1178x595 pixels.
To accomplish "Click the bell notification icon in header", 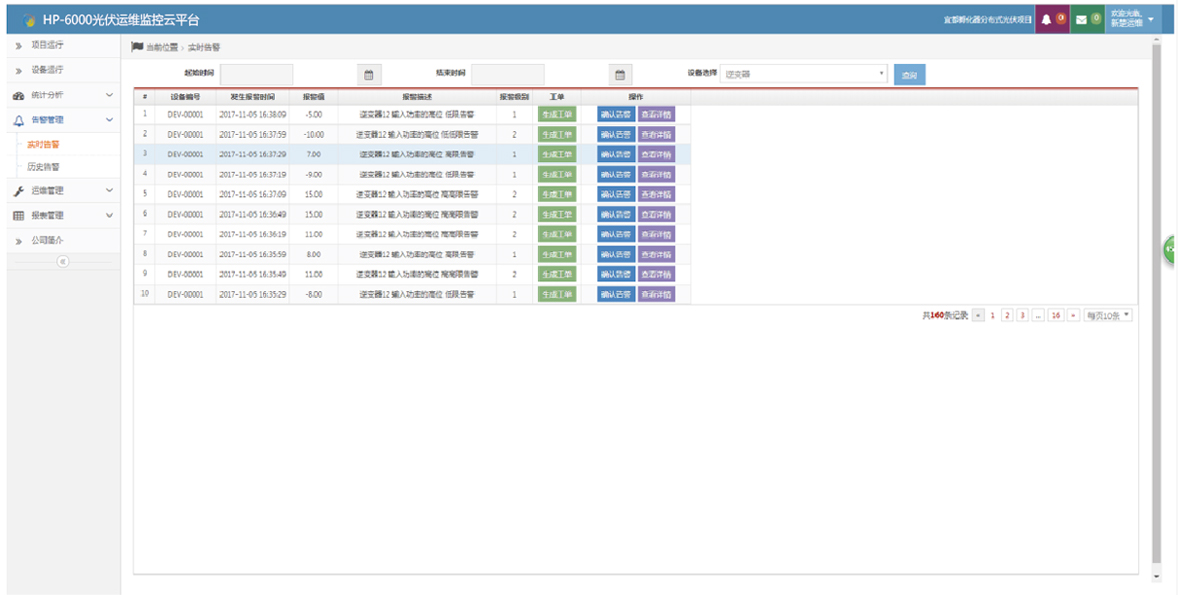I will [x=1046, y=20].
